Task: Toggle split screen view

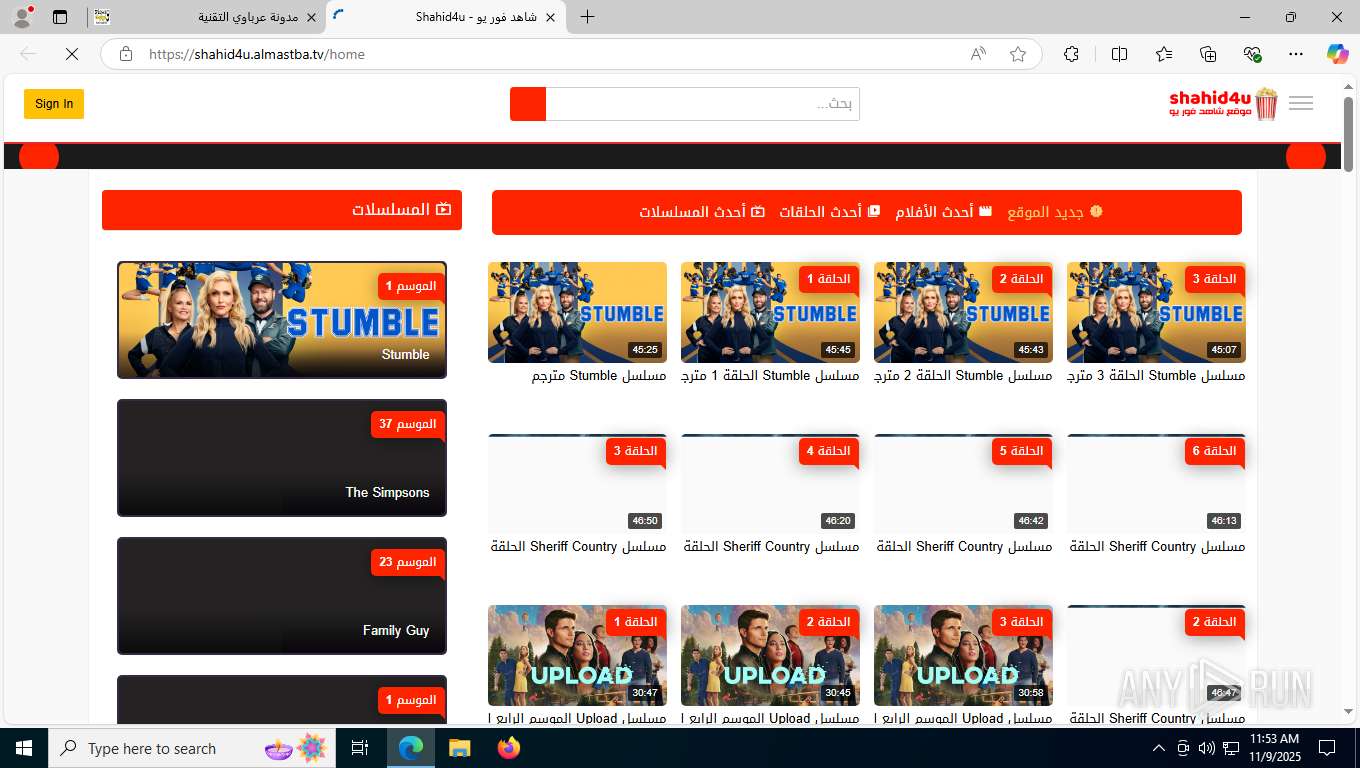Action: click(1119, 54)
